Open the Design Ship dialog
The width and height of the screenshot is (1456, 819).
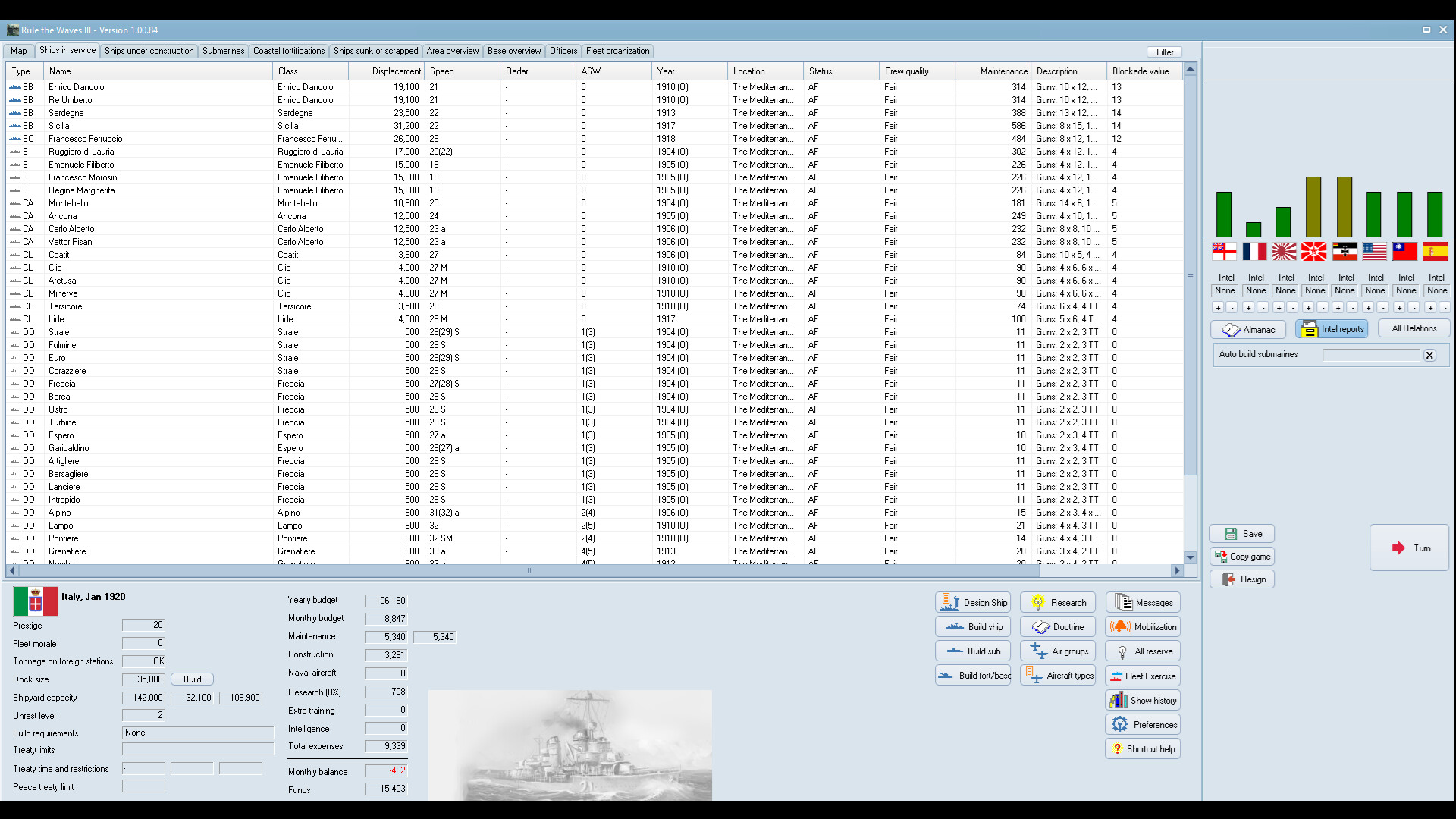click(x=973, y=603)
